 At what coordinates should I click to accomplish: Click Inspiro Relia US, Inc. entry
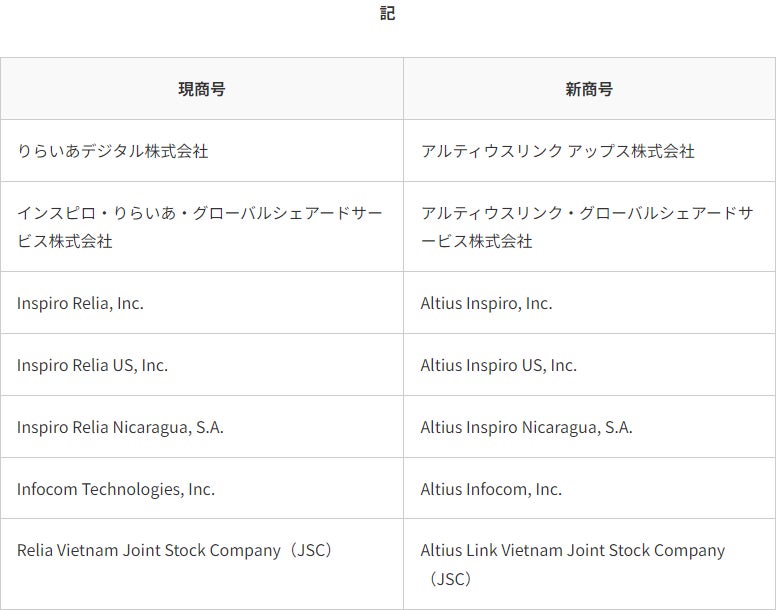point(92,365)
